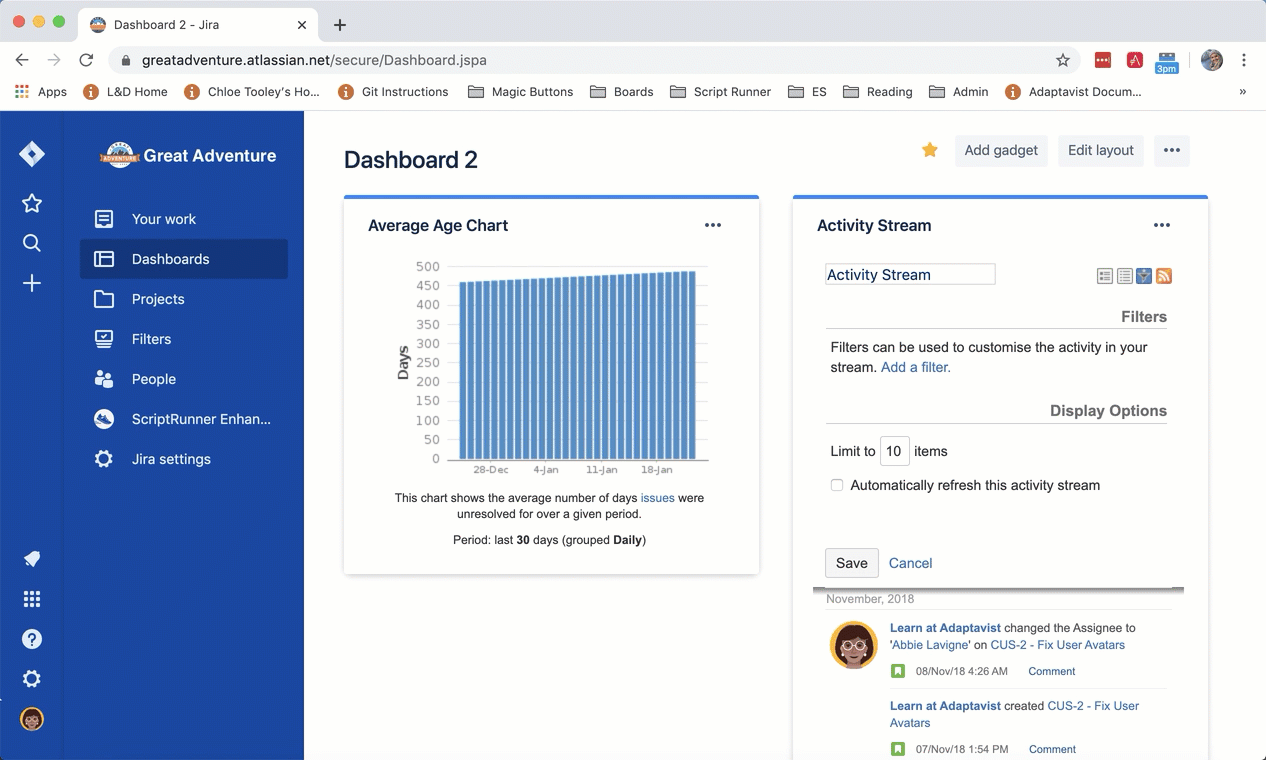Switch Activity Stream to list view

coord(1125,276)
